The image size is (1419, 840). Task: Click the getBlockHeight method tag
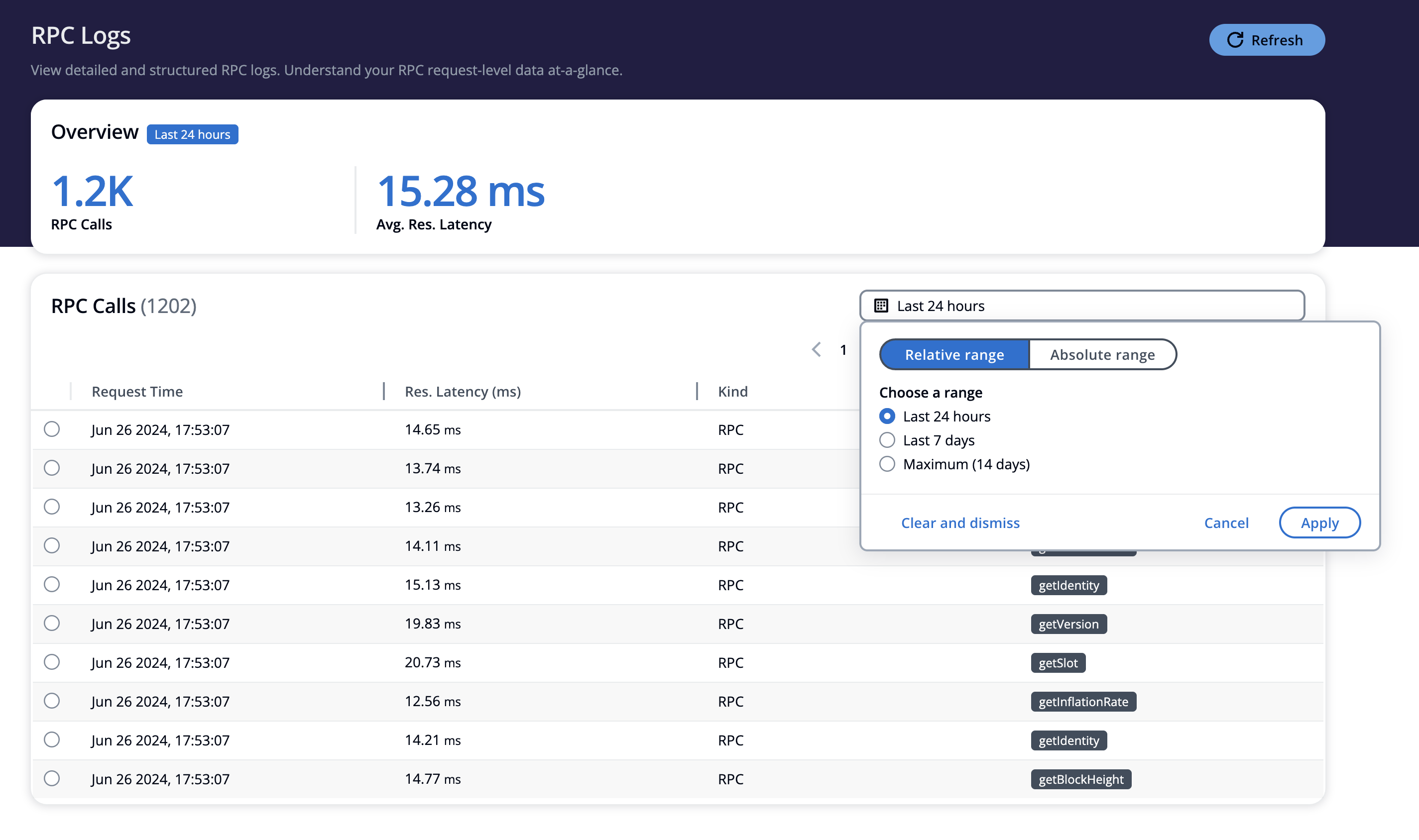(1081, 779)
